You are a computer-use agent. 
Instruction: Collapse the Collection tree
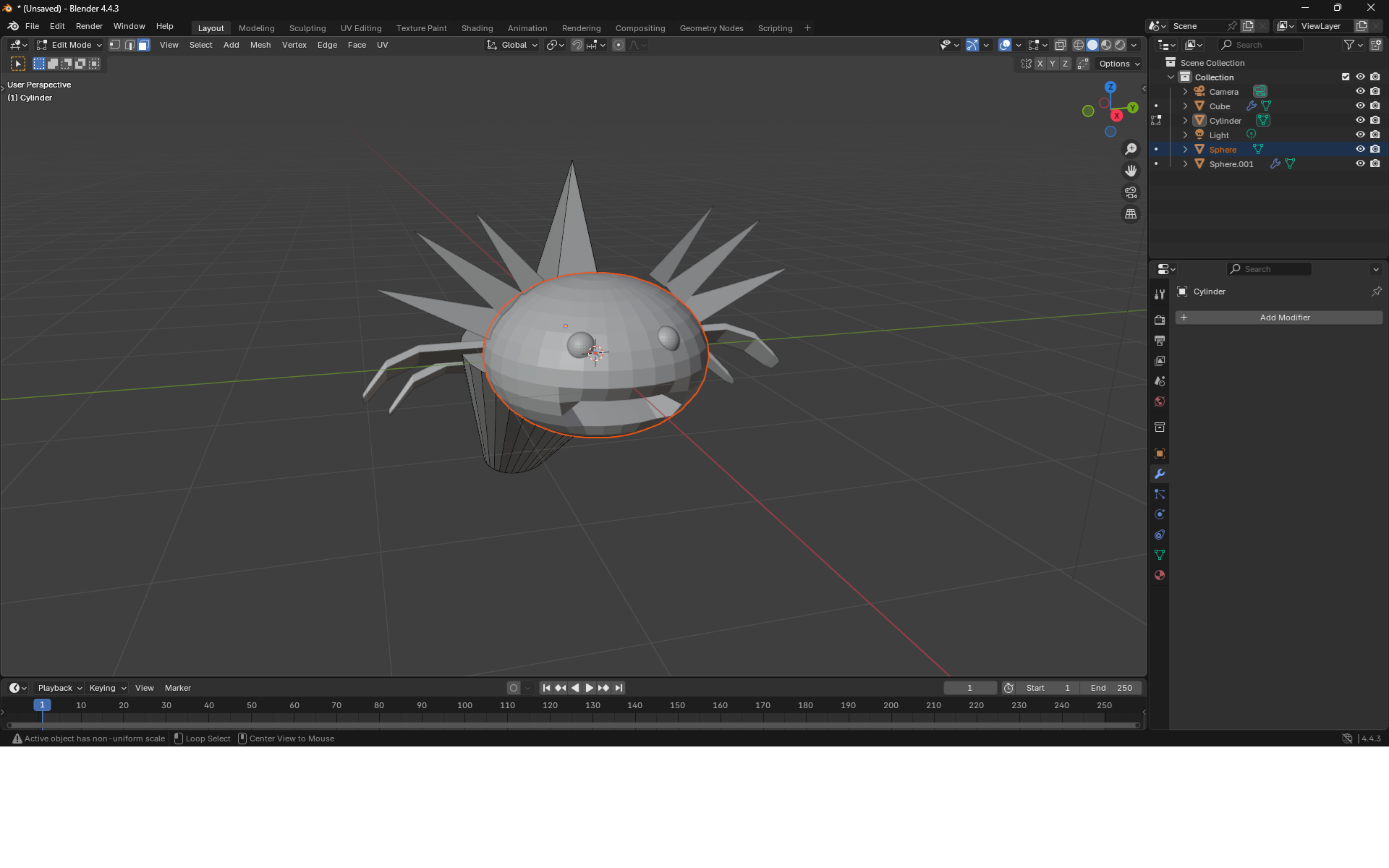click(x=1171, y=77)
